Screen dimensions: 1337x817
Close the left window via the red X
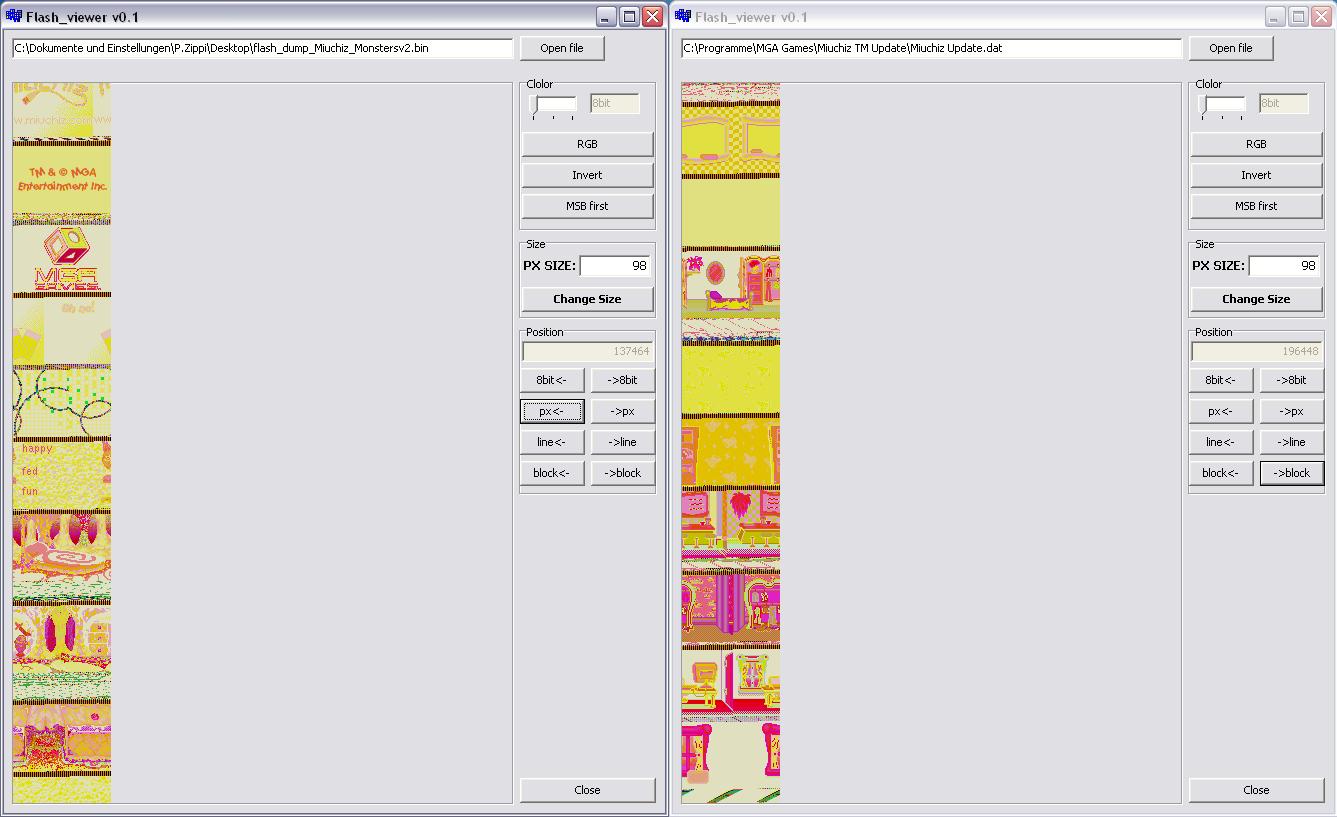click(x=652, y=16)
